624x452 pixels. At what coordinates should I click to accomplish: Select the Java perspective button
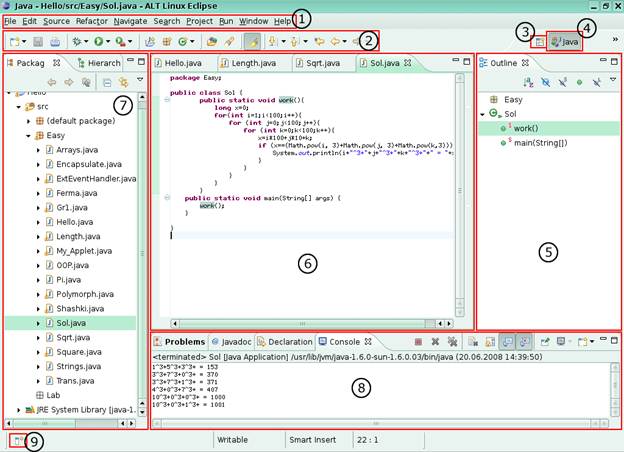[x=565, y=42]
